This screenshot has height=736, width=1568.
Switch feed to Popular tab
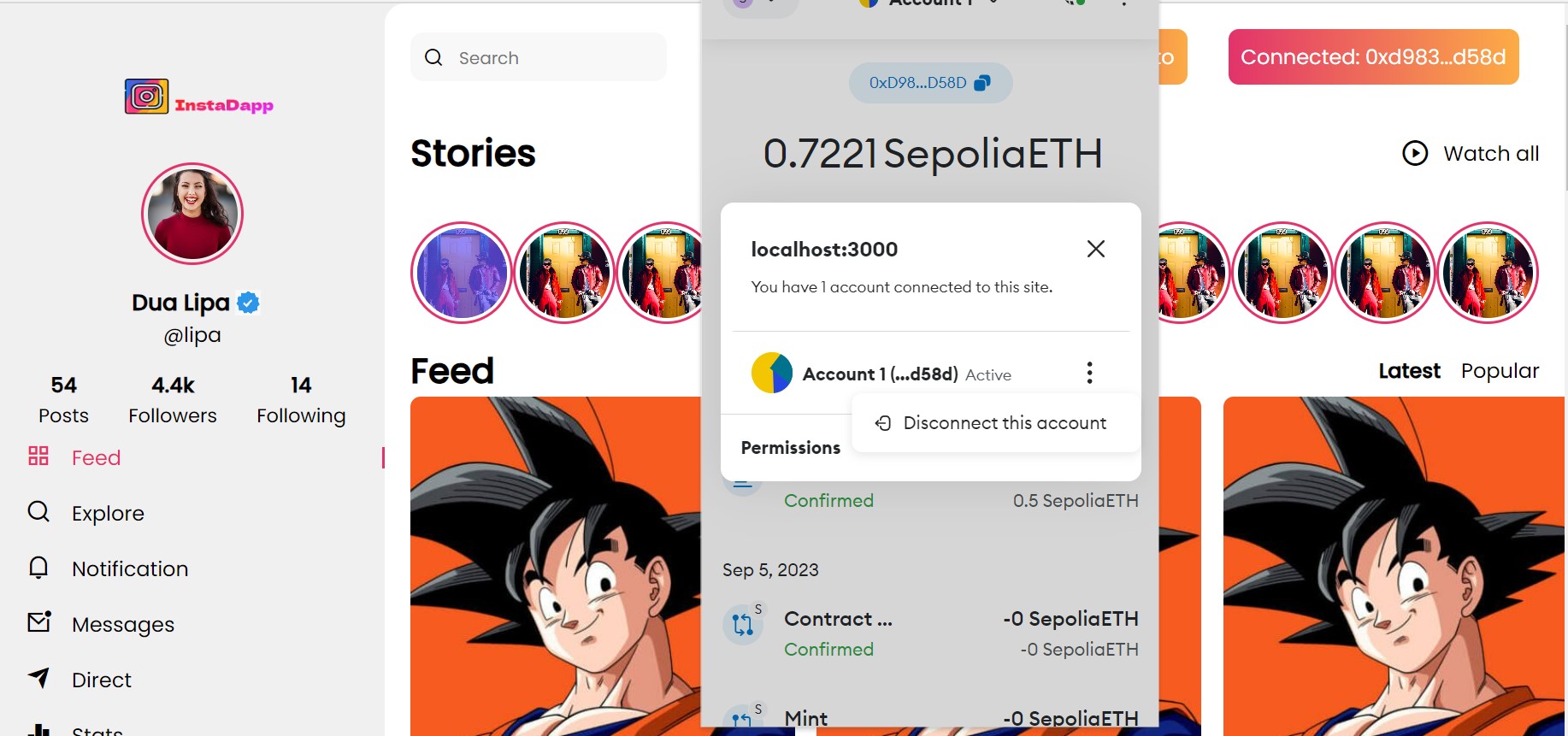(x=1500, y=370)
